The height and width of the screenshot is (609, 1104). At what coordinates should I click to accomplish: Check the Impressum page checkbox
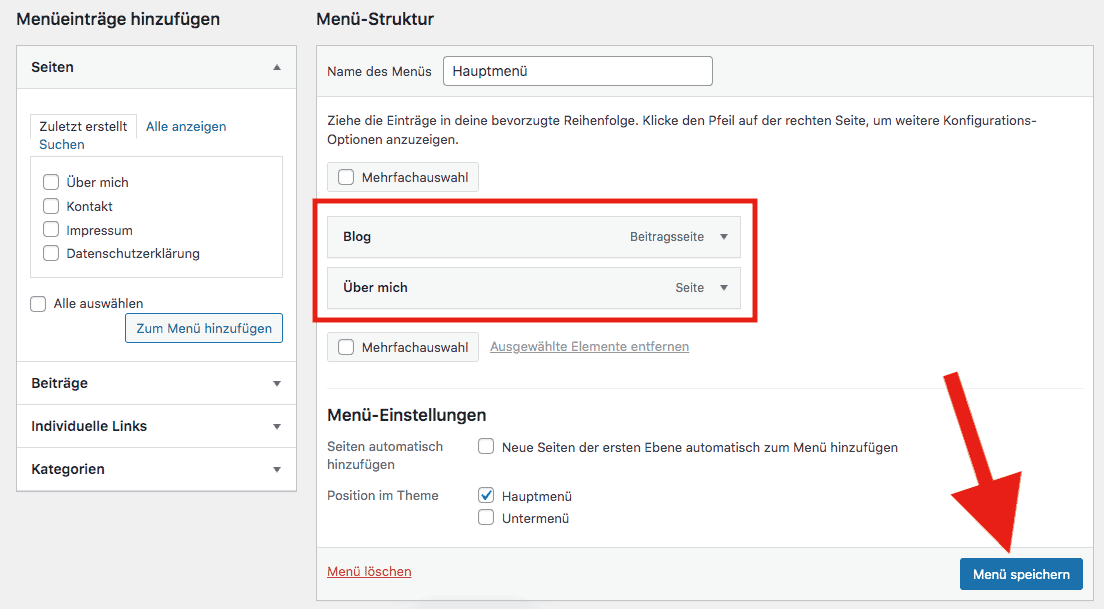[51, 230]
